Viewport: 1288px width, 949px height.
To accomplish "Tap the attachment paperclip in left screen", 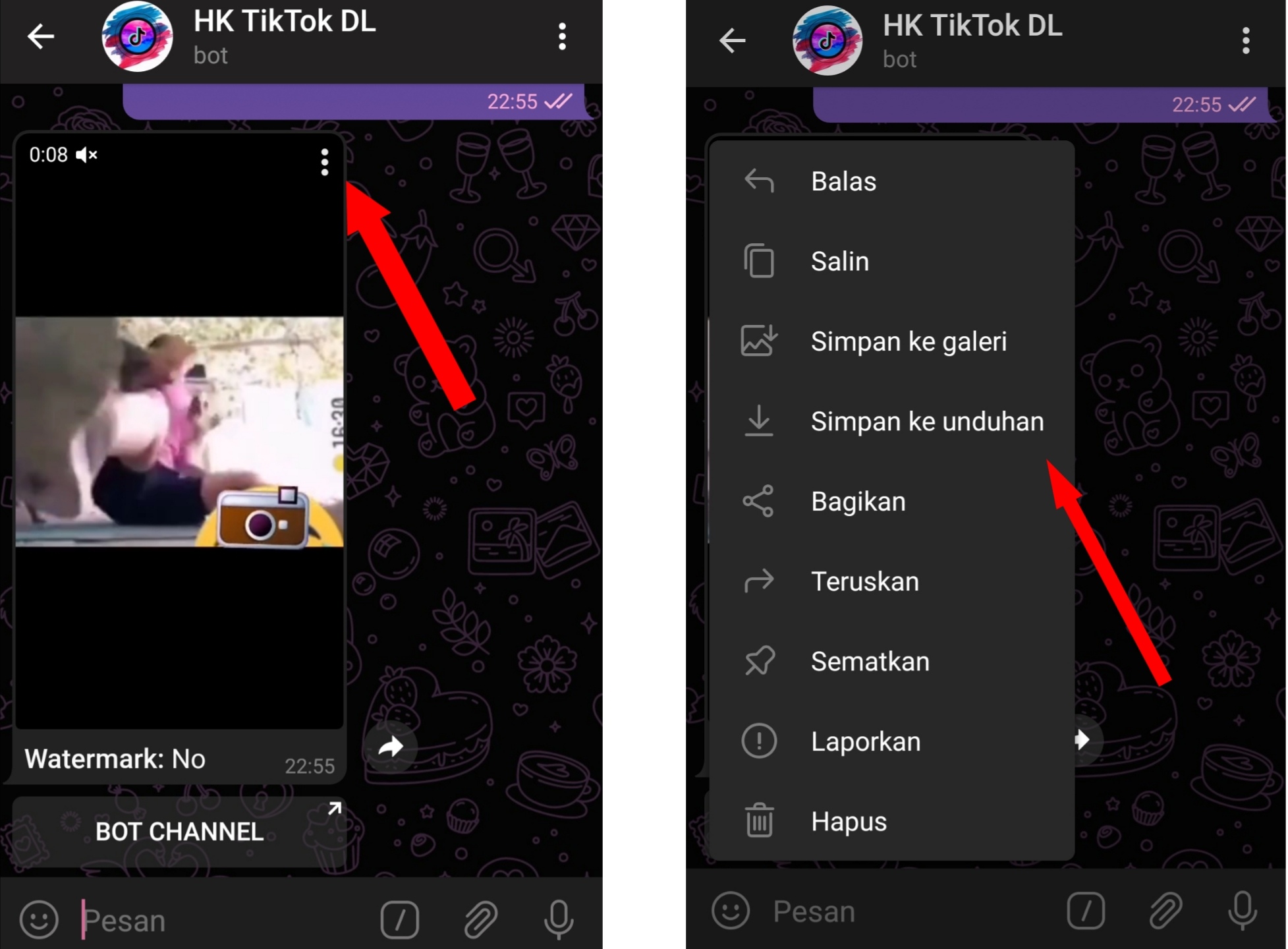I will click(x=480, y=919).
